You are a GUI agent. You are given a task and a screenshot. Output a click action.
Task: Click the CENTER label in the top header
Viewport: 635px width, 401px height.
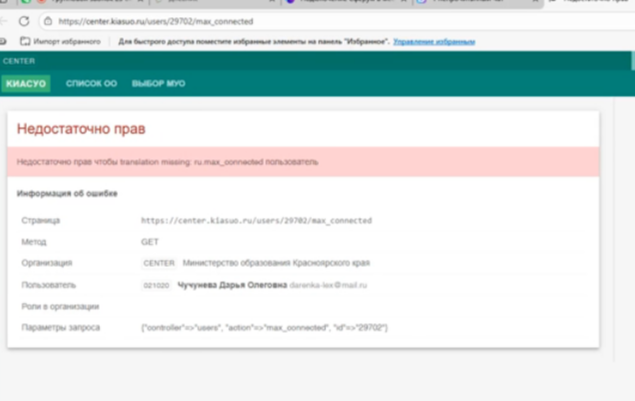click(x=19, y=61)
